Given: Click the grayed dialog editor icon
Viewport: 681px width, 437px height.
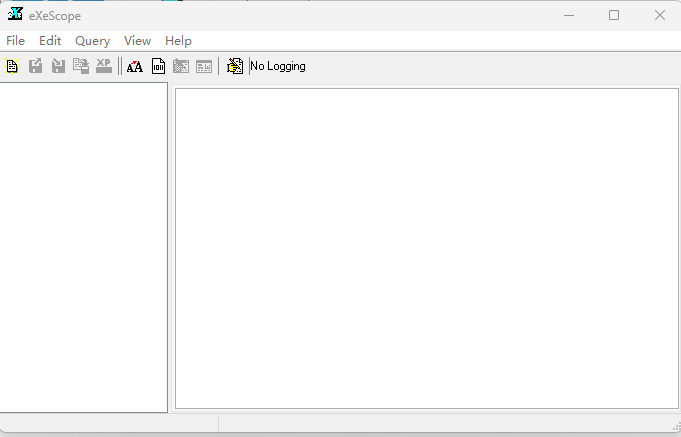Looking at the screenshot, I should tap(204, 66).
